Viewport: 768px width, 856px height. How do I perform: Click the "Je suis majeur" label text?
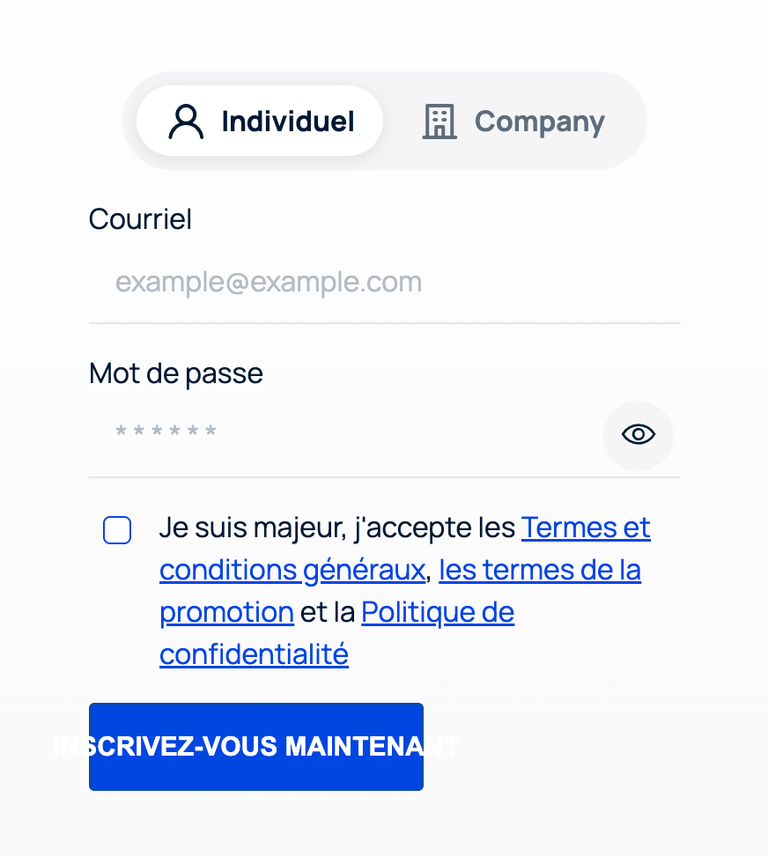click(x=250, y=527)
